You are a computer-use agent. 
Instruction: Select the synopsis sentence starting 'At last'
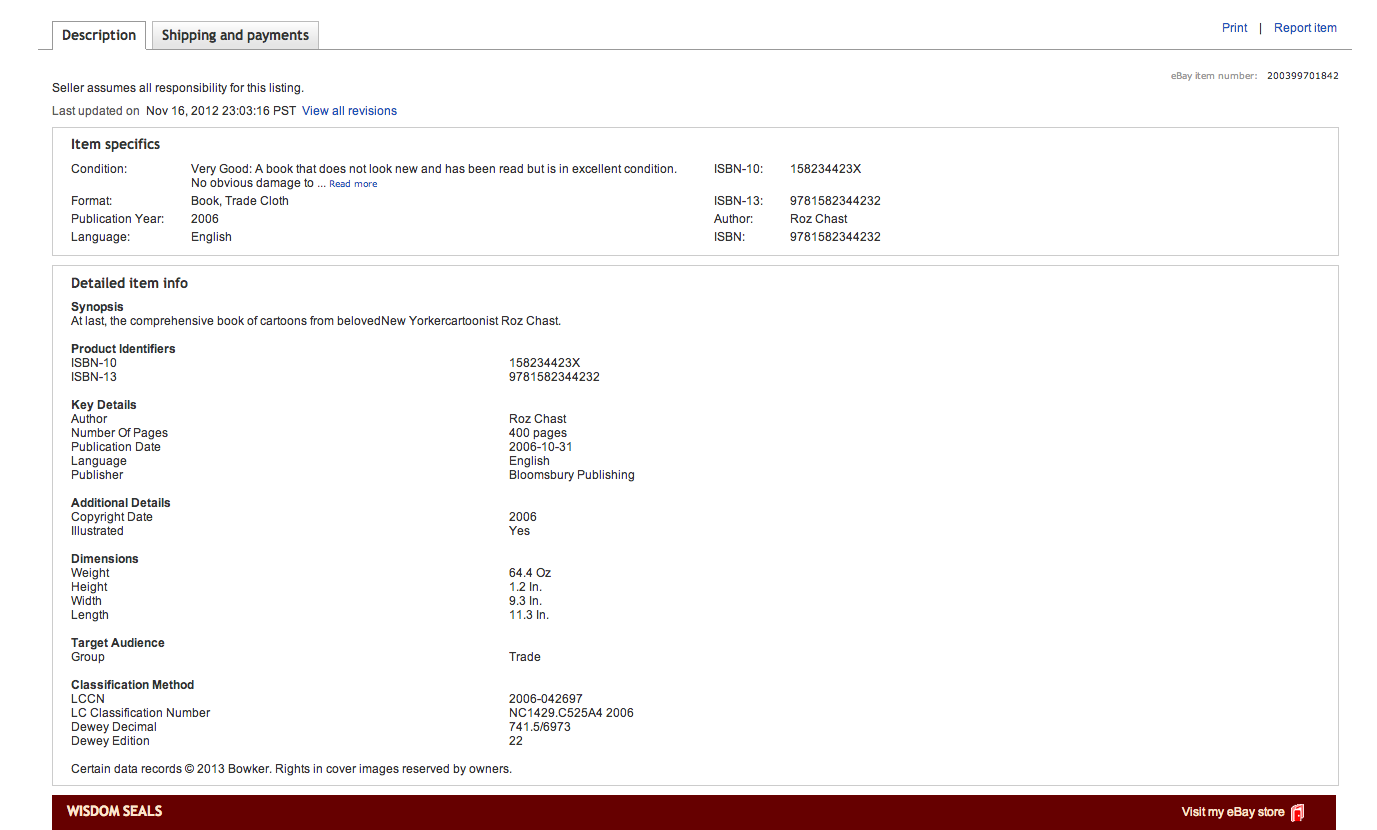316,321
